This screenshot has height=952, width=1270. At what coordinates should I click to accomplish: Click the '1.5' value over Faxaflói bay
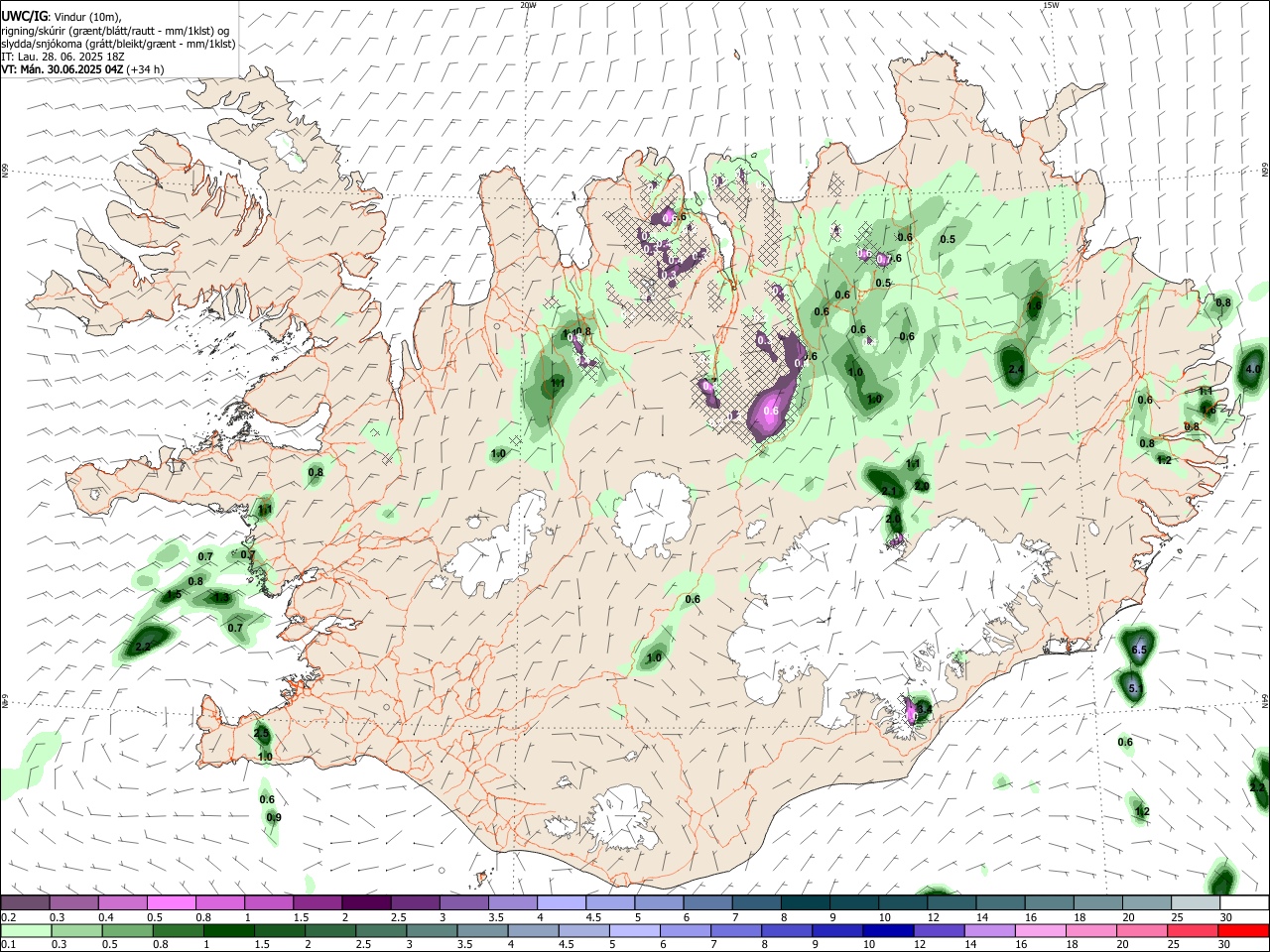click(174, 595)
